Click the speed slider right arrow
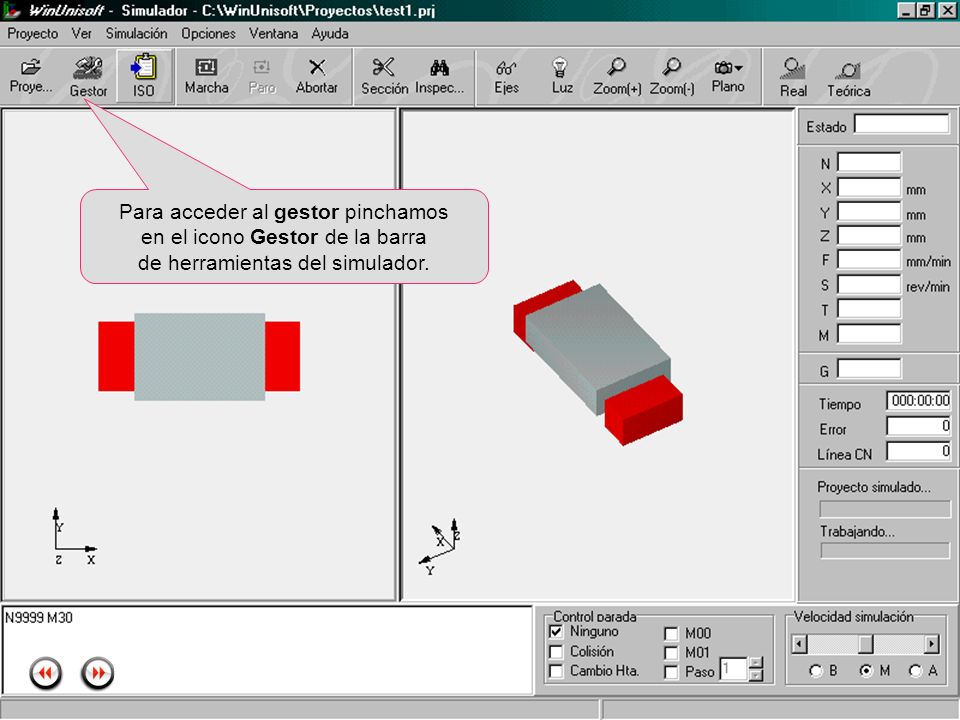Image resolution: width=960 pixels, height=720 pixels. tap(932, 644)
